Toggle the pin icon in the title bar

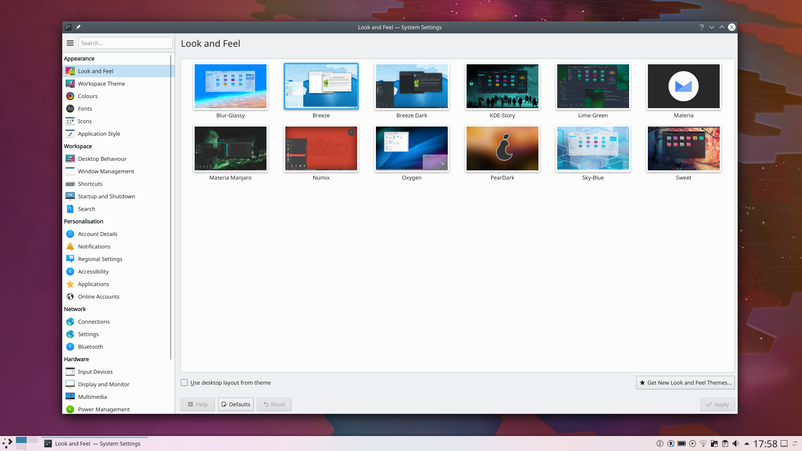(78, 27)
